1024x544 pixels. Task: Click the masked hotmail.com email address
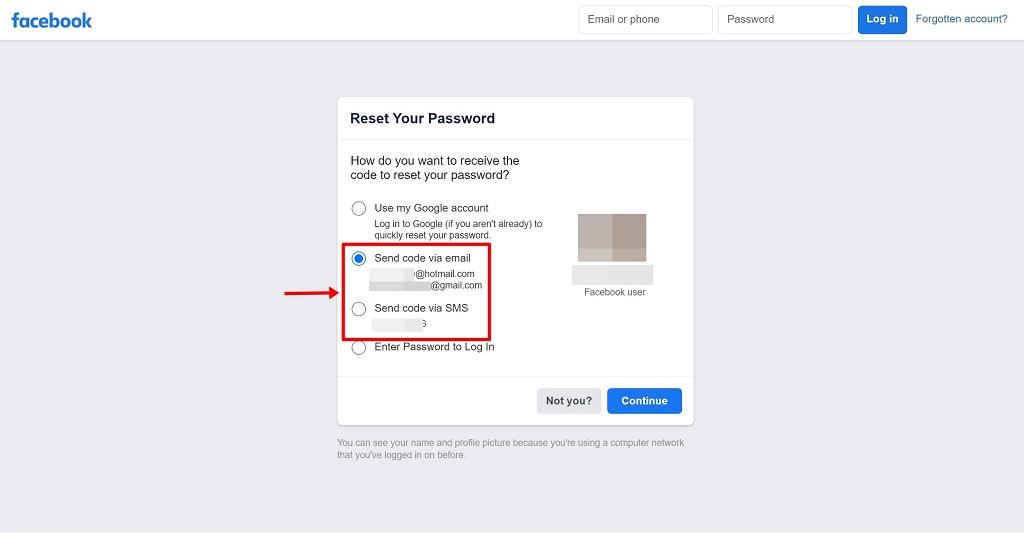[x=422, y=274]
